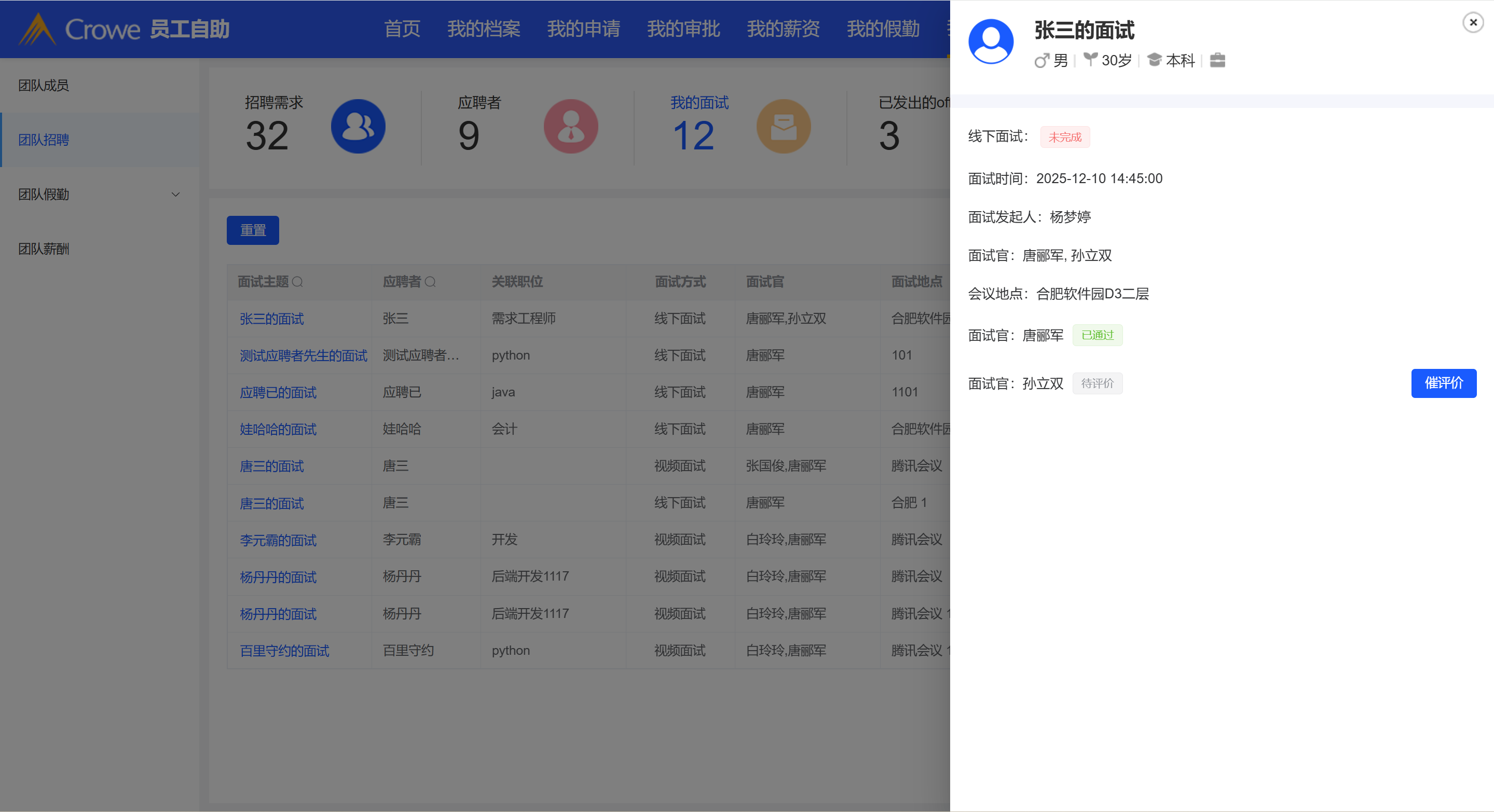This screenshot has height=812, width=1494.
Task: Click the red 应聘者 person icon
Action: point(571,127)
